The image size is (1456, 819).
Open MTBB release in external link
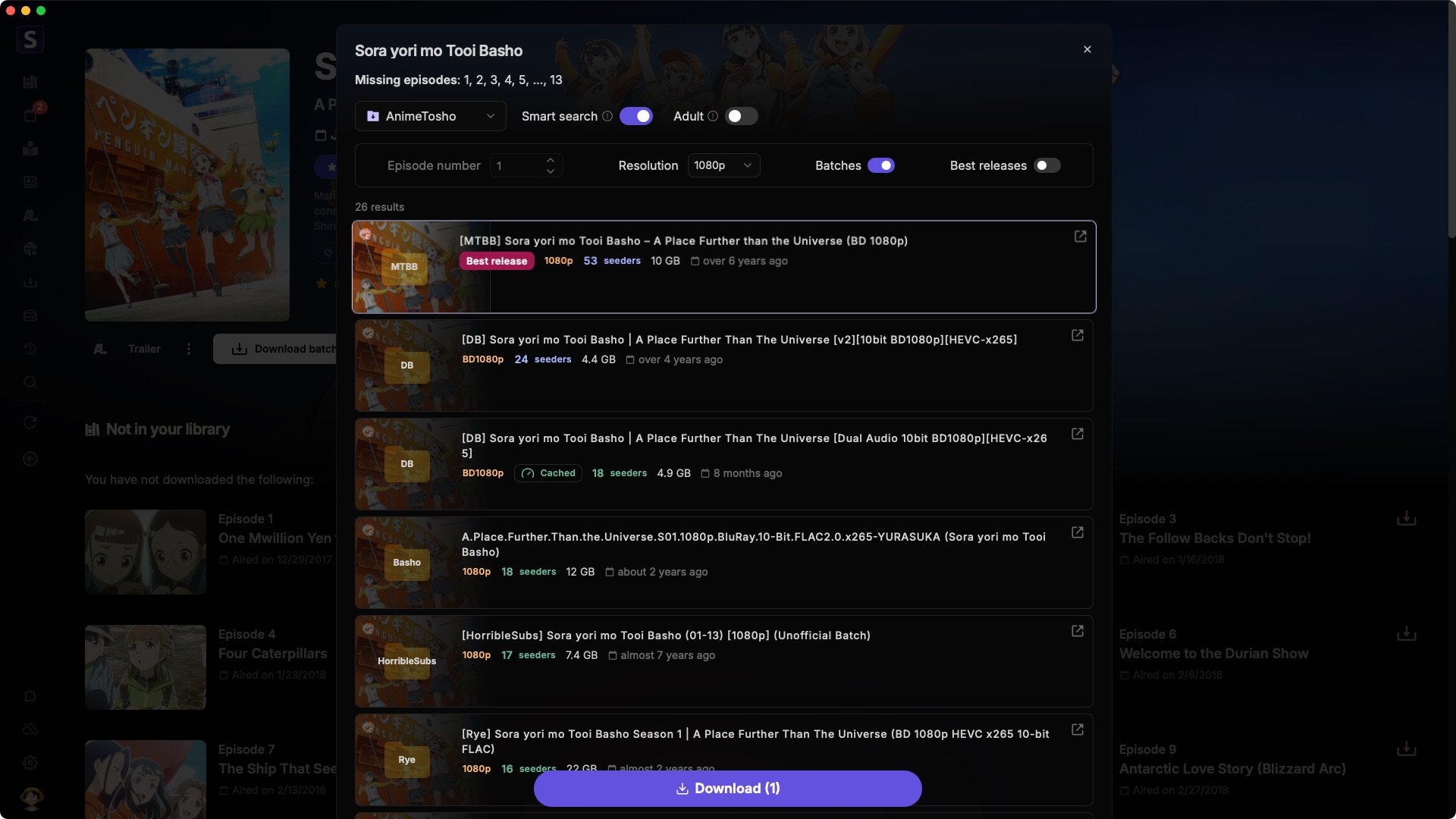pos(1080,237)
